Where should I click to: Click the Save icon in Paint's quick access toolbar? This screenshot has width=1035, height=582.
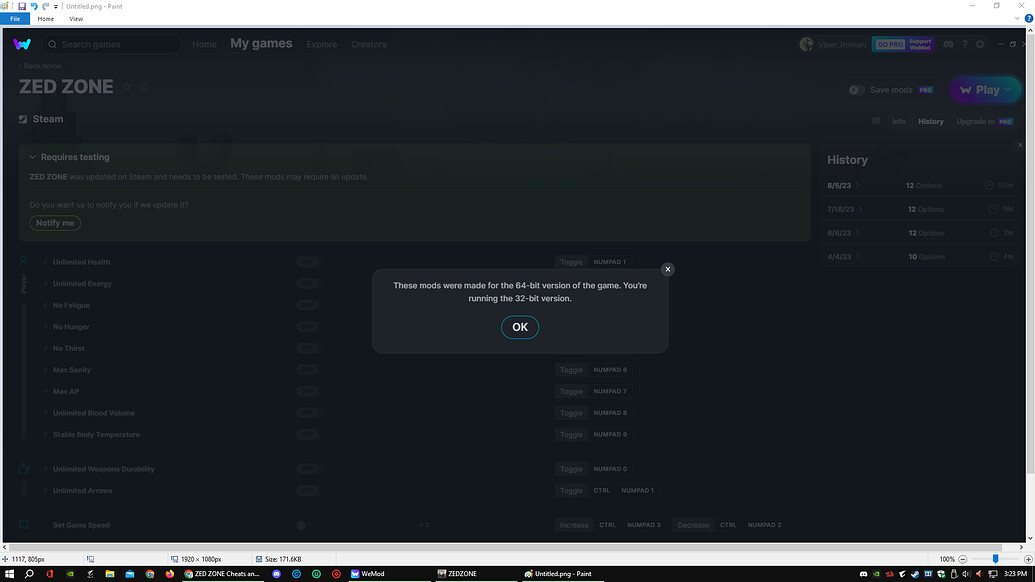pyautogui.click(x=22, y=6)
